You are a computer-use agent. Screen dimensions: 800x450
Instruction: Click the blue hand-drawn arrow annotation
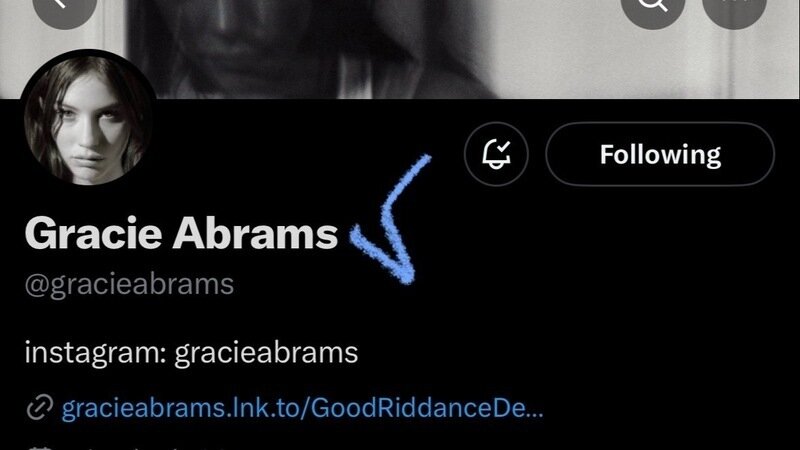[391, 219]
